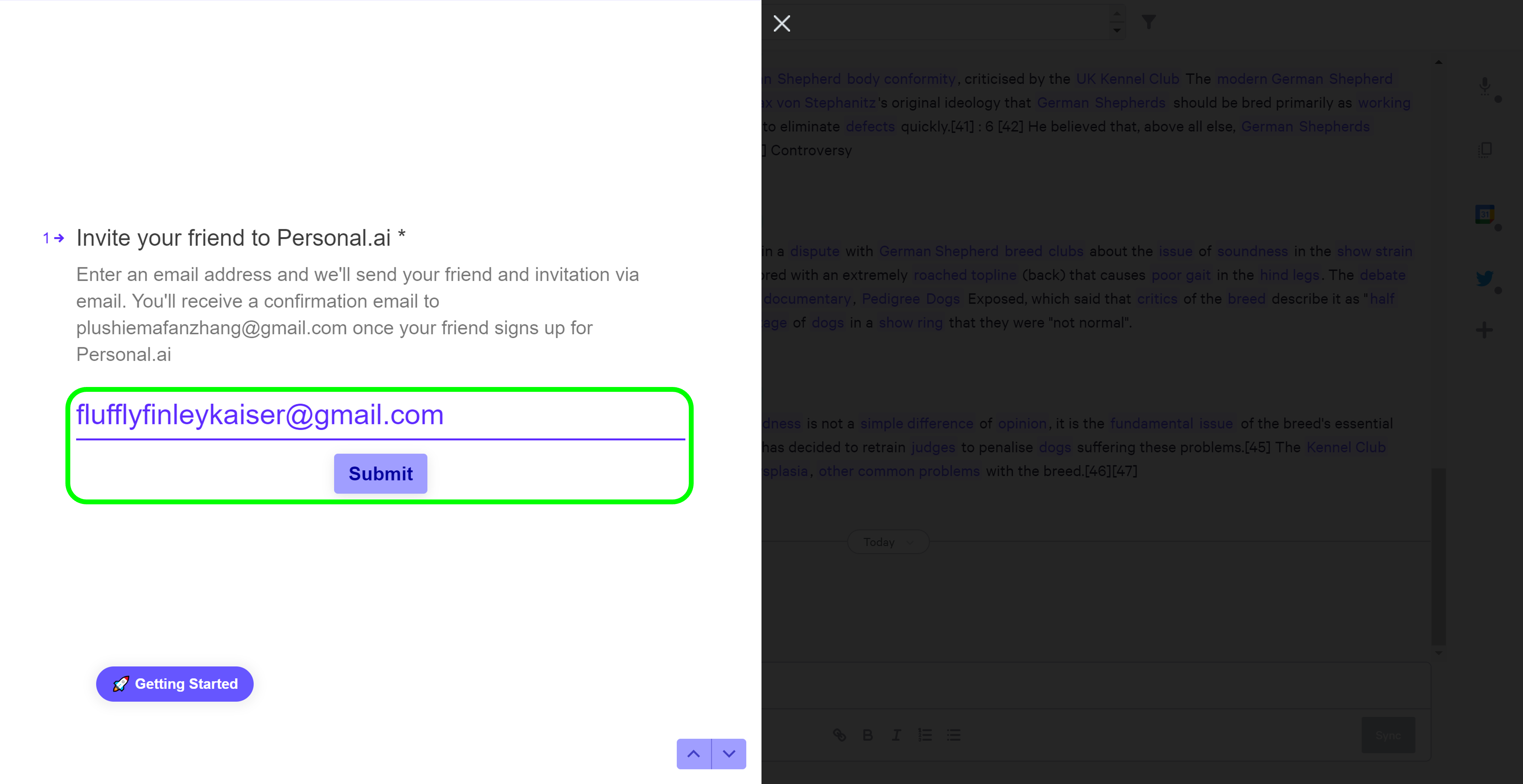
Task: Open the Getting Started guide
Action: [175, 684]
